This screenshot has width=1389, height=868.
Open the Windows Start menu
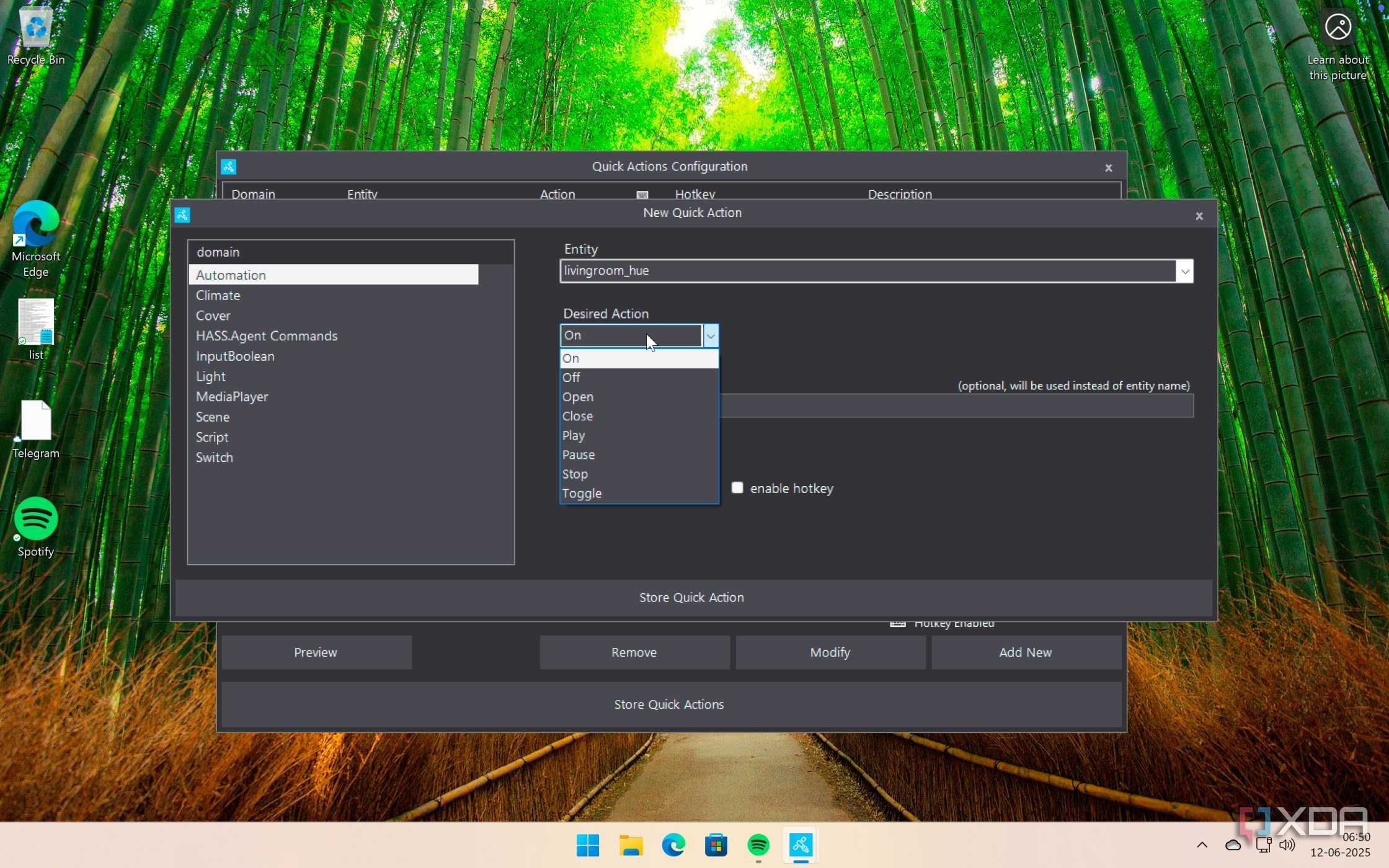click(x=587, y=845)
